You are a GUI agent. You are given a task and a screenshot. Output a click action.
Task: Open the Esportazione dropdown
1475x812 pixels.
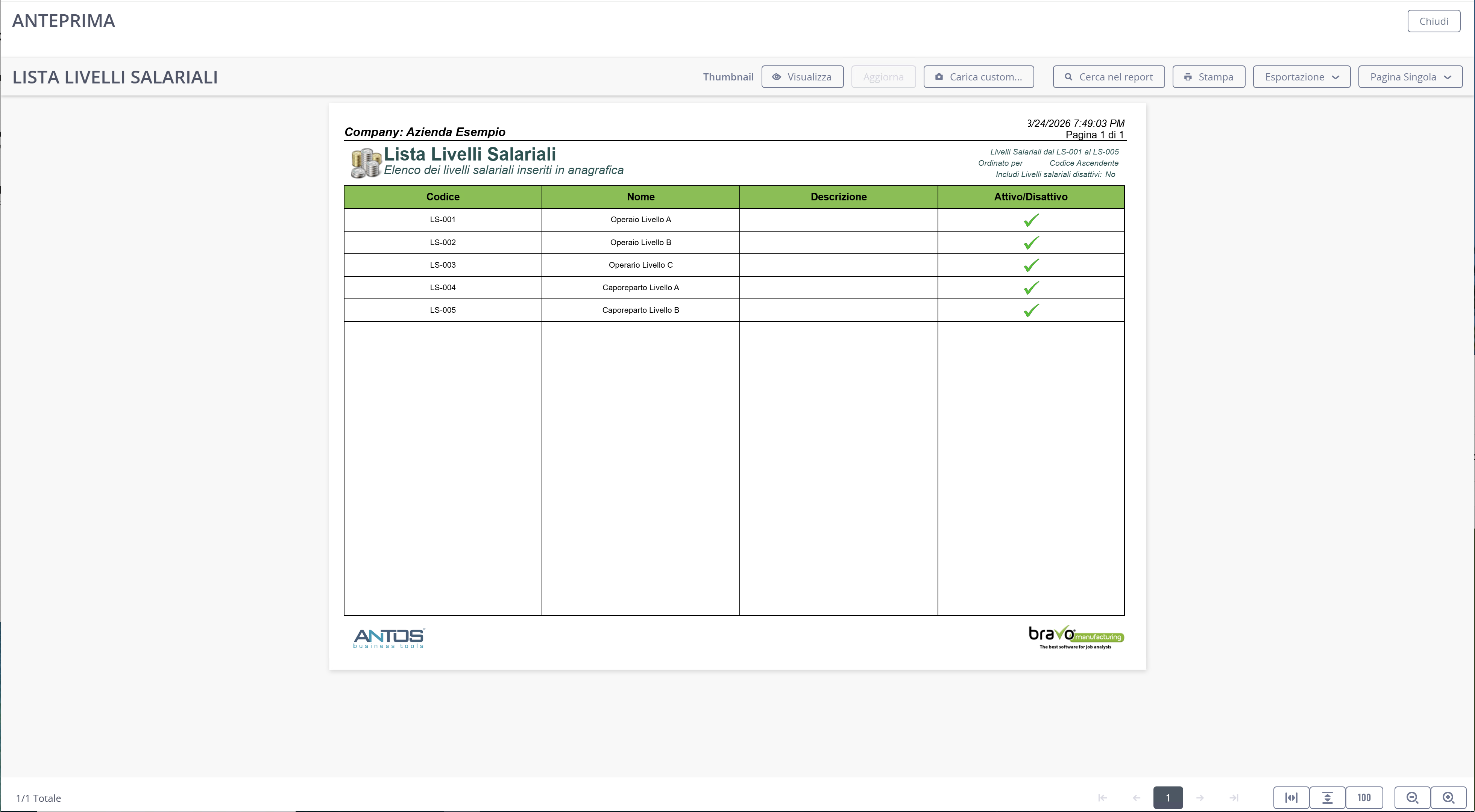tap(1302, 77)
